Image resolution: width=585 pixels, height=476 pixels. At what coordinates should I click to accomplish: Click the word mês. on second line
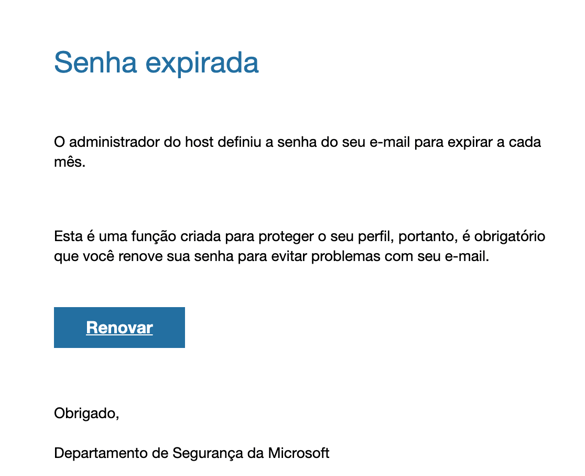70,162
